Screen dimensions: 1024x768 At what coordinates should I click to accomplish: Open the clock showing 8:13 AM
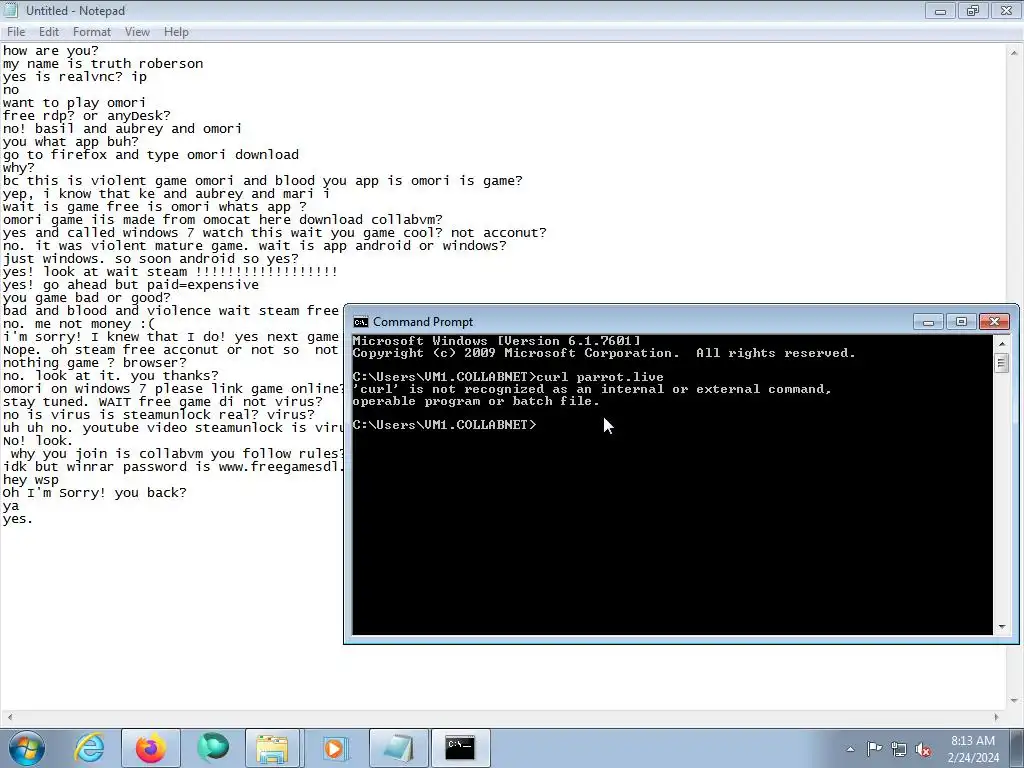click(x=973, y=741)
